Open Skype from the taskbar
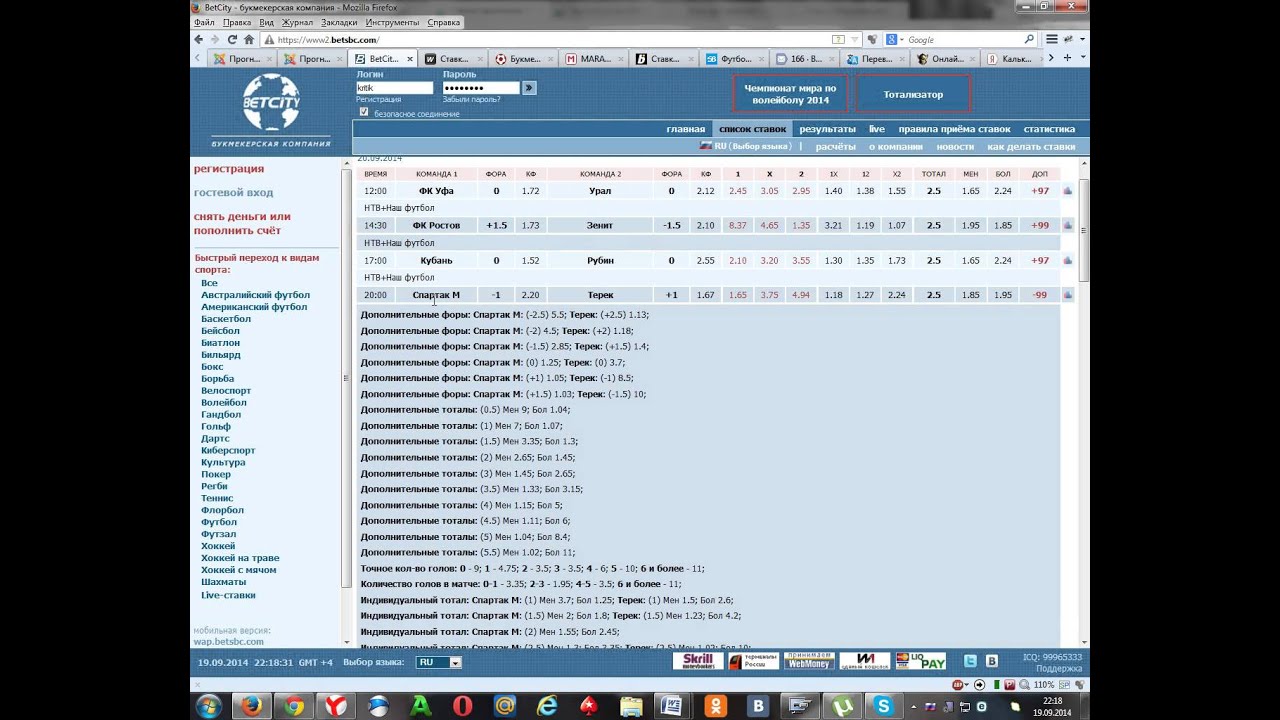 click(883, 706)
